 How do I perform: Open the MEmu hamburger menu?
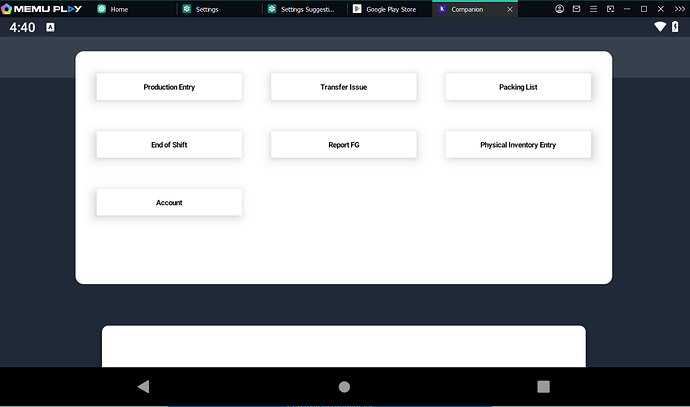tap(593, 9)
